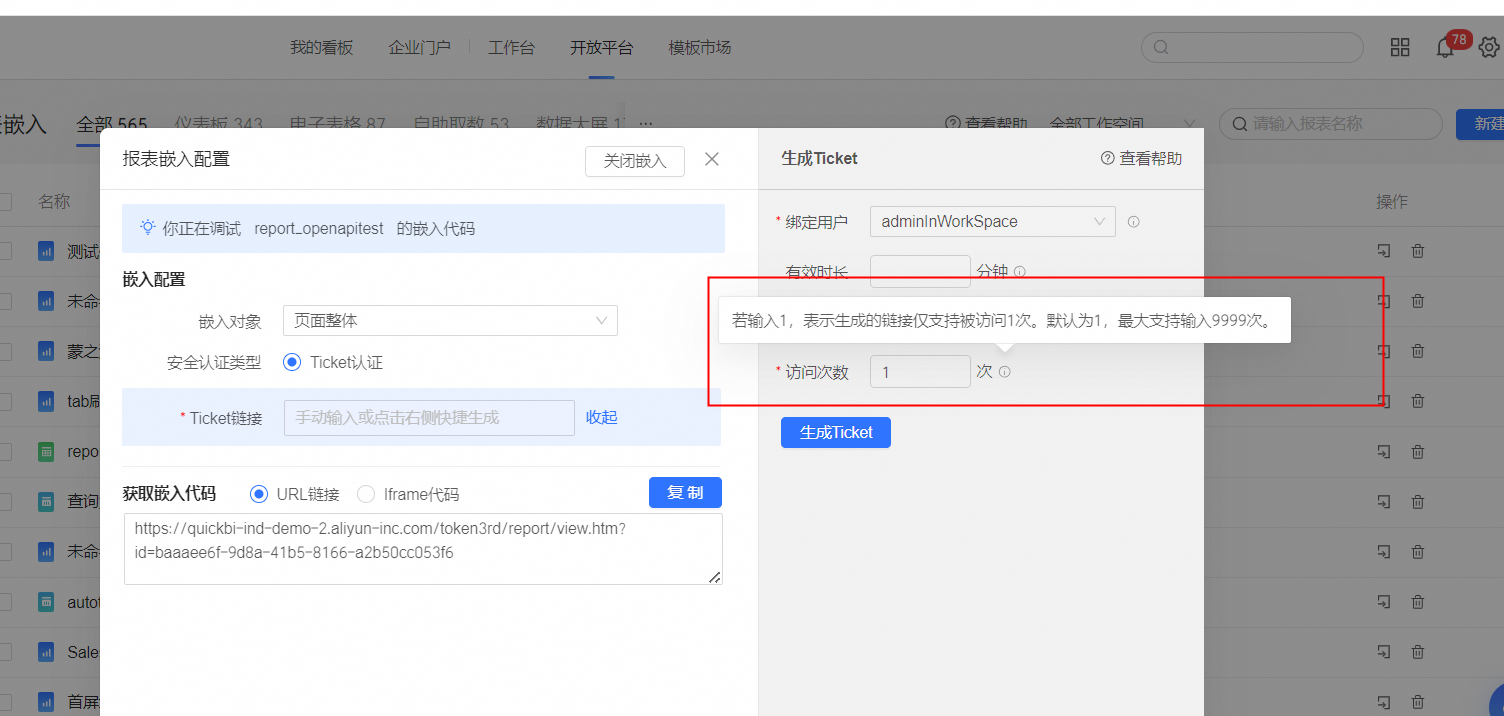Click the 收起 collapse link
This screenshot has height=716, width=1504.
pyautogui.click(x=601, y=417)
